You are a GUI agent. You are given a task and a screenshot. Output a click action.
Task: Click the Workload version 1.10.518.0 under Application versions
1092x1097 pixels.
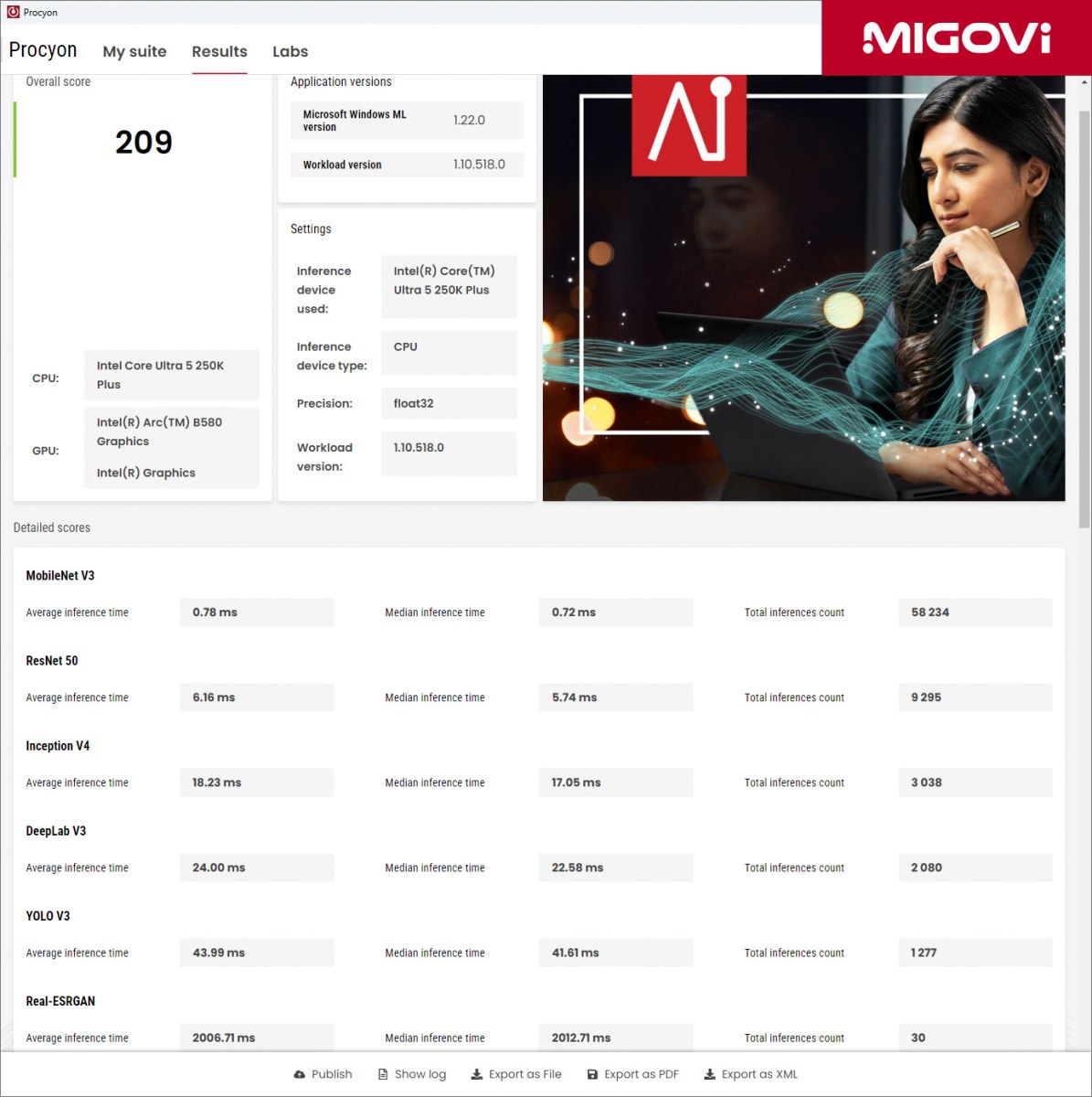click(x=479, y=165)
